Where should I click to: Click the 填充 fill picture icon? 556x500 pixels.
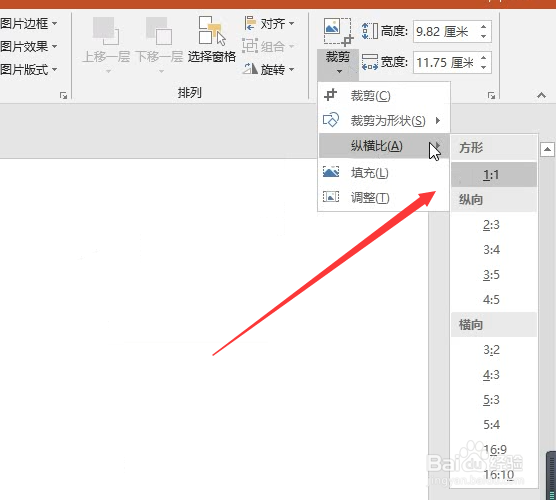(331, 172)
